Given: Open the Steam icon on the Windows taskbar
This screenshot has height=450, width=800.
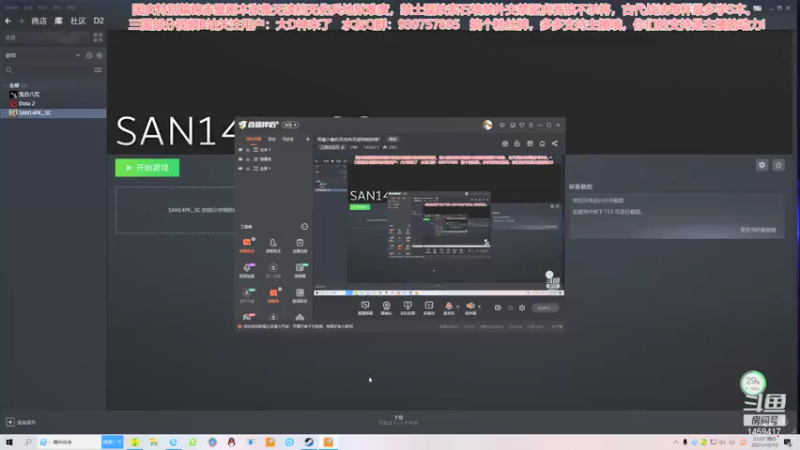Looking at the screenshot, I should pos(309,442).
